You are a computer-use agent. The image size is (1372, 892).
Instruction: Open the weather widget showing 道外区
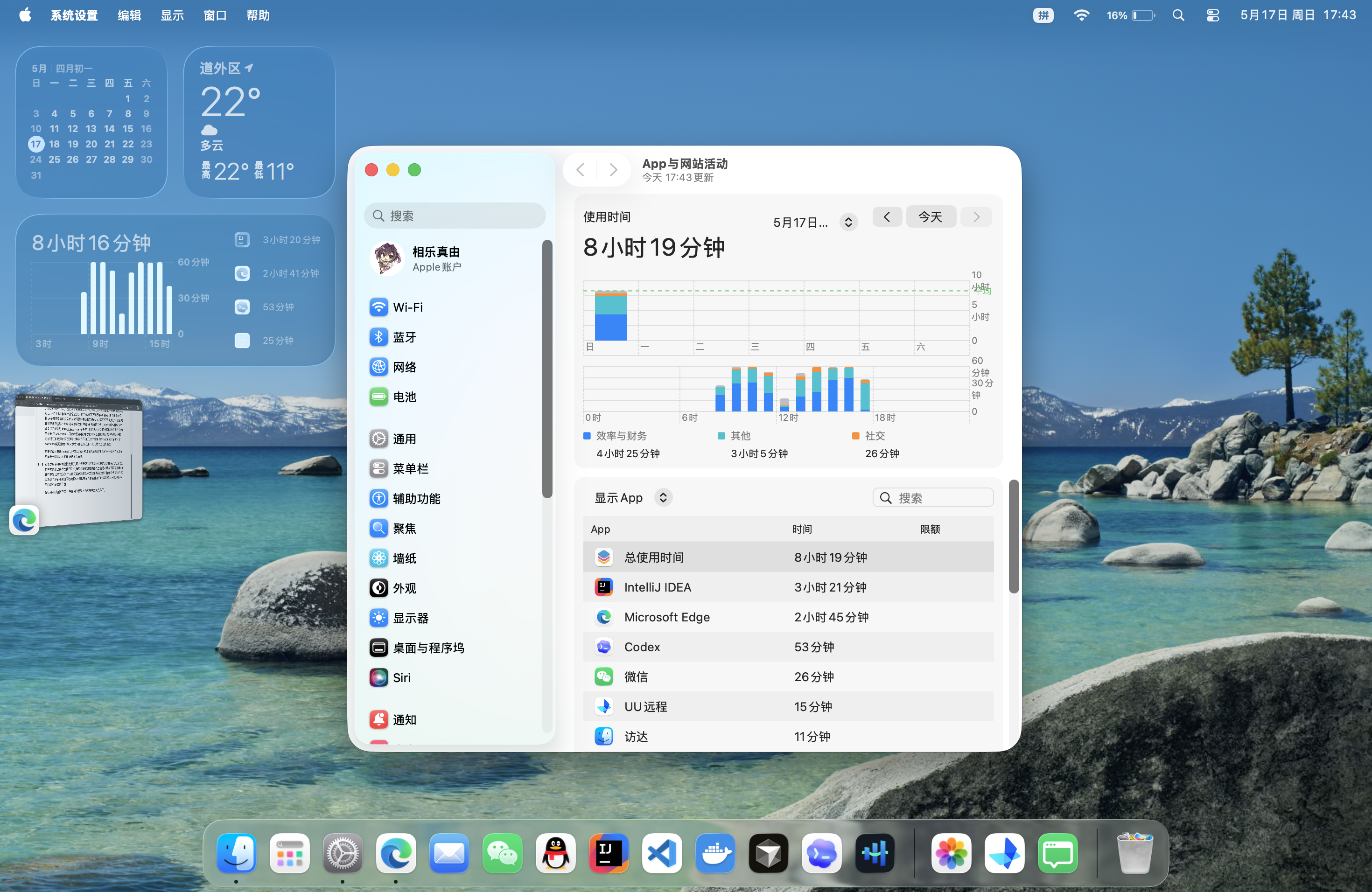[259, 122]
